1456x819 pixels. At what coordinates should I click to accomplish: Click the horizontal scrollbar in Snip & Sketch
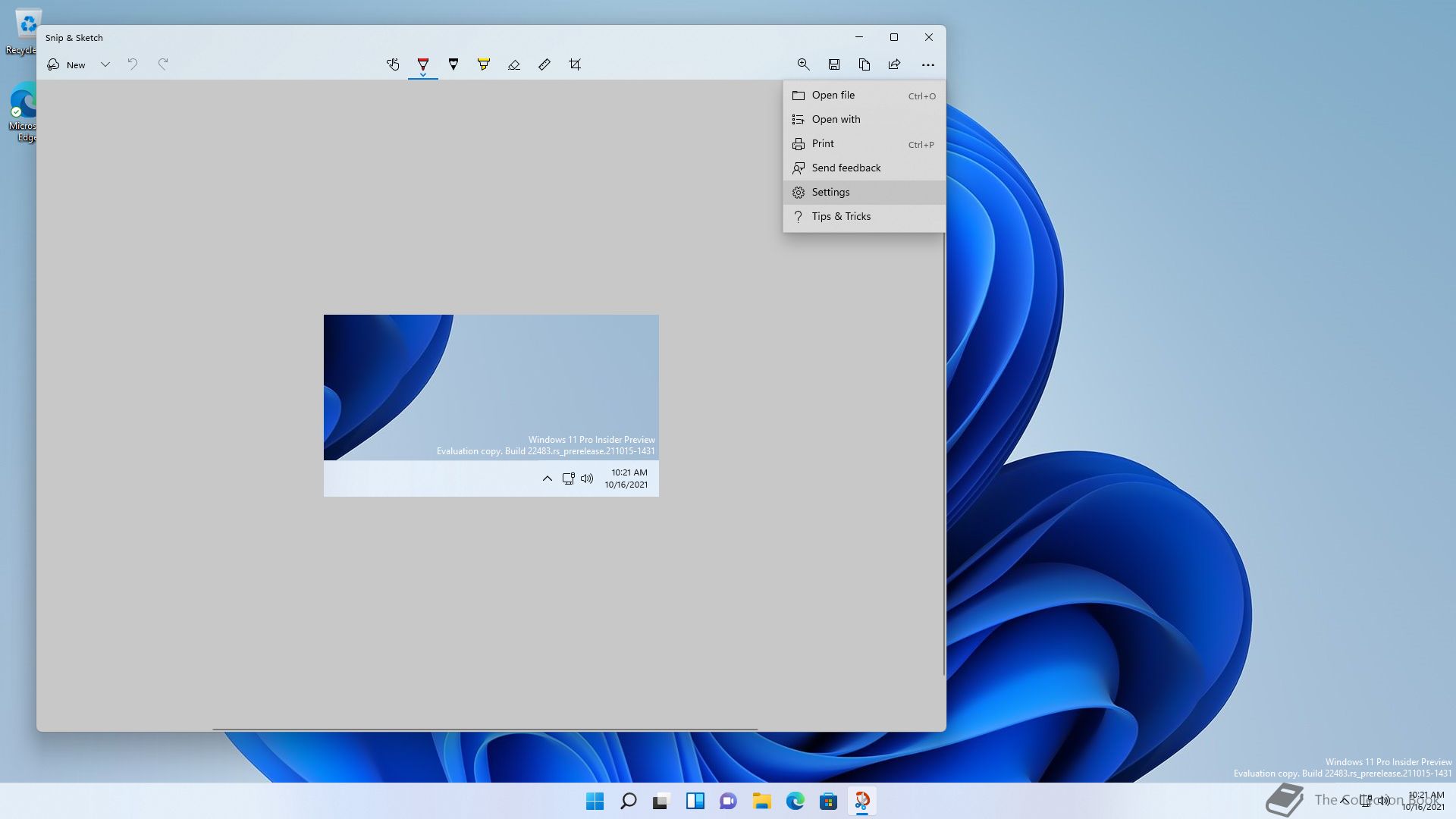click(x=485, y=730)
